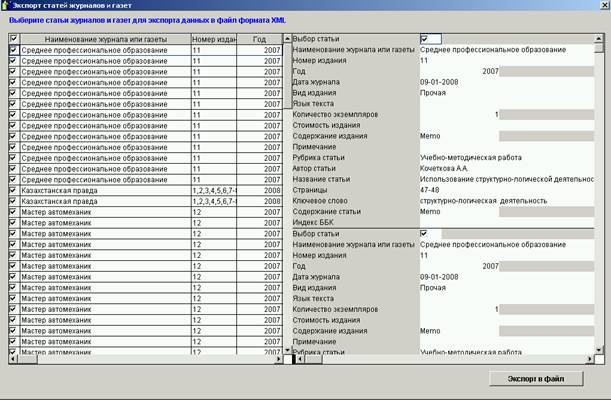Click the first "Количество экземпляров" field label
The image size is (611, 400).
pyautogui.click(x=335, y=115)
